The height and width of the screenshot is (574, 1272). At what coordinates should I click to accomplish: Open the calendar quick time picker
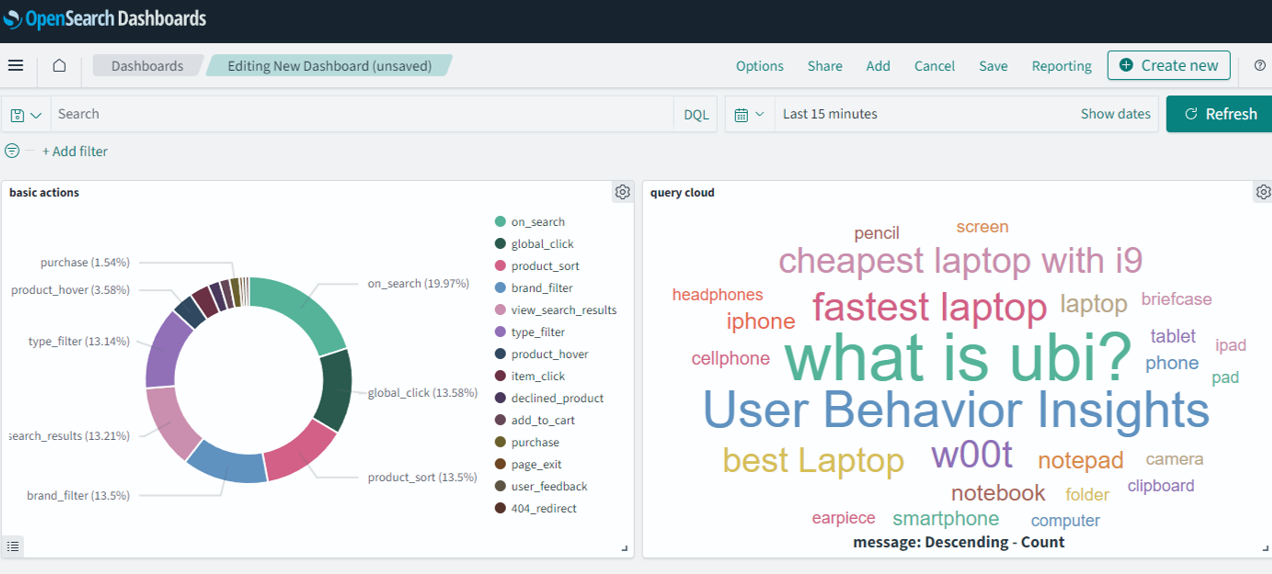click(749, 115)
